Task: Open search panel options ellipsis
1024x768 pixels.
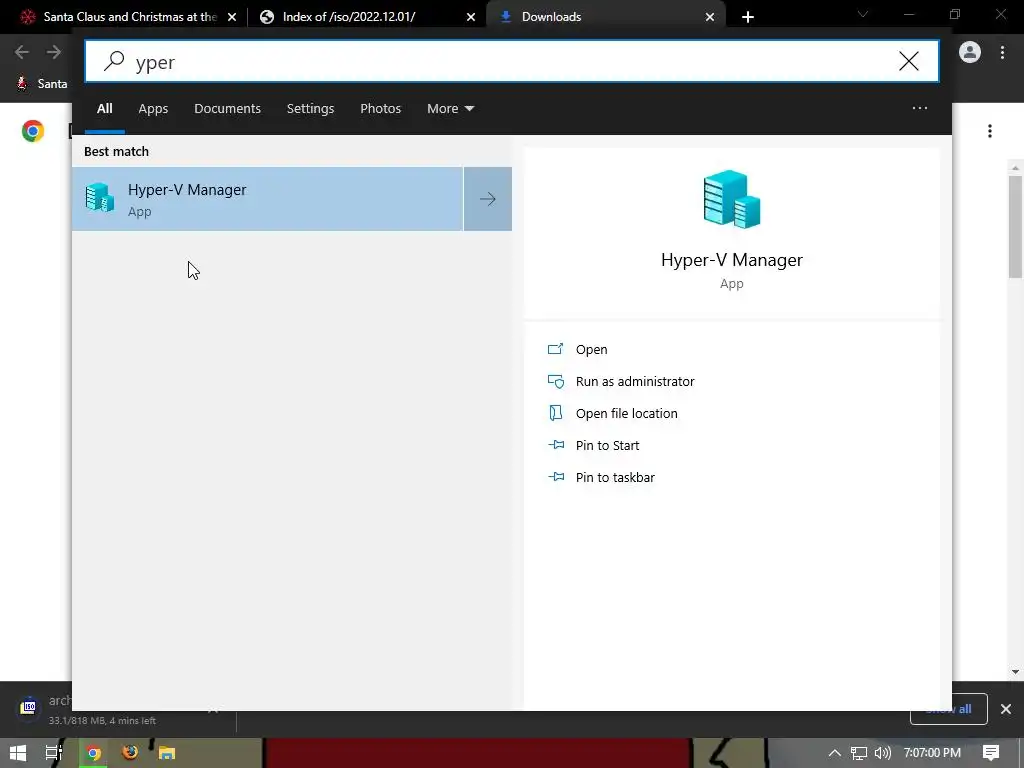Action: point(920,108)
